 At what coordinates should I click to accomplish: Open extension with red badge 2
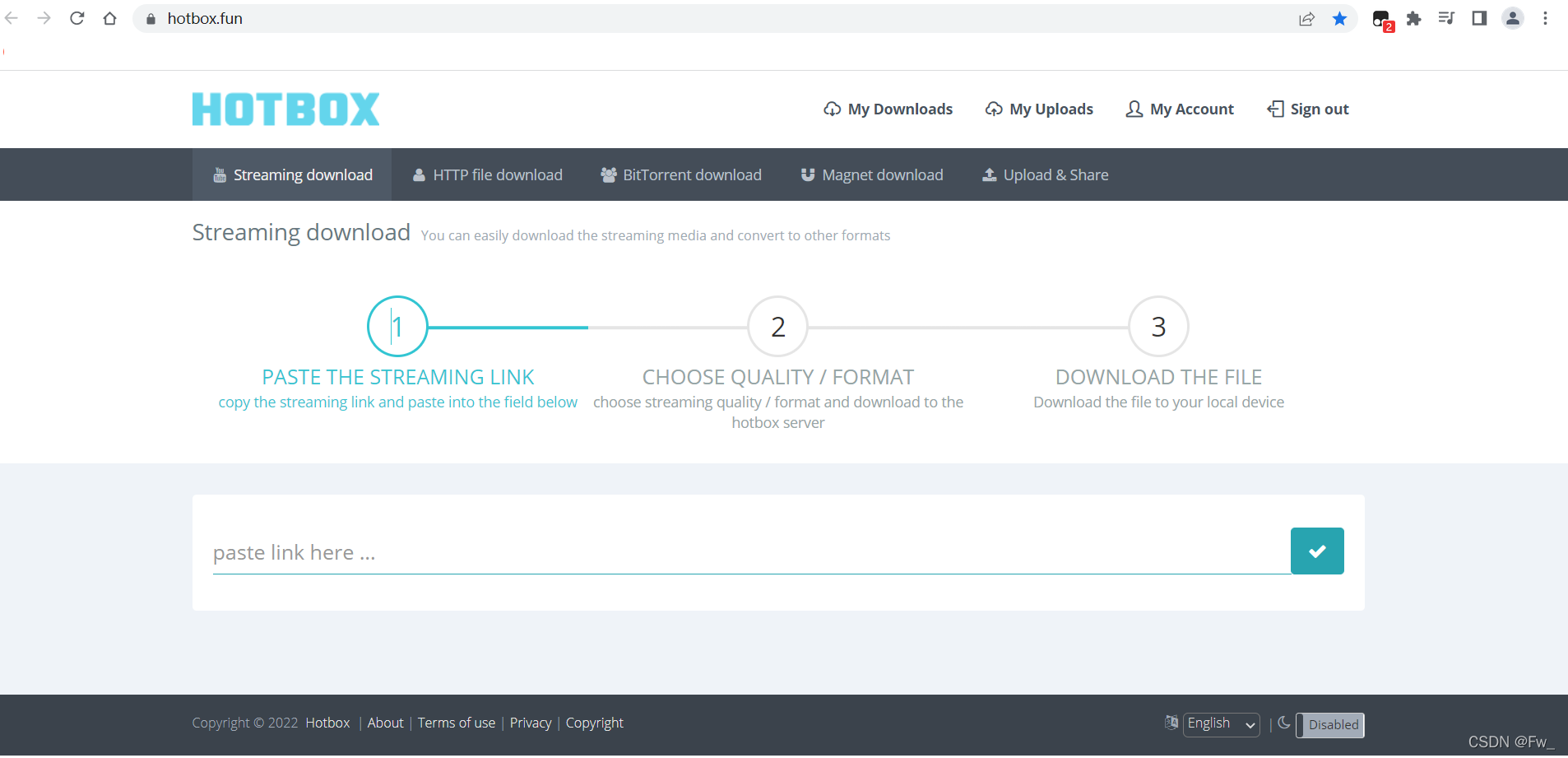pos(1382,20)
